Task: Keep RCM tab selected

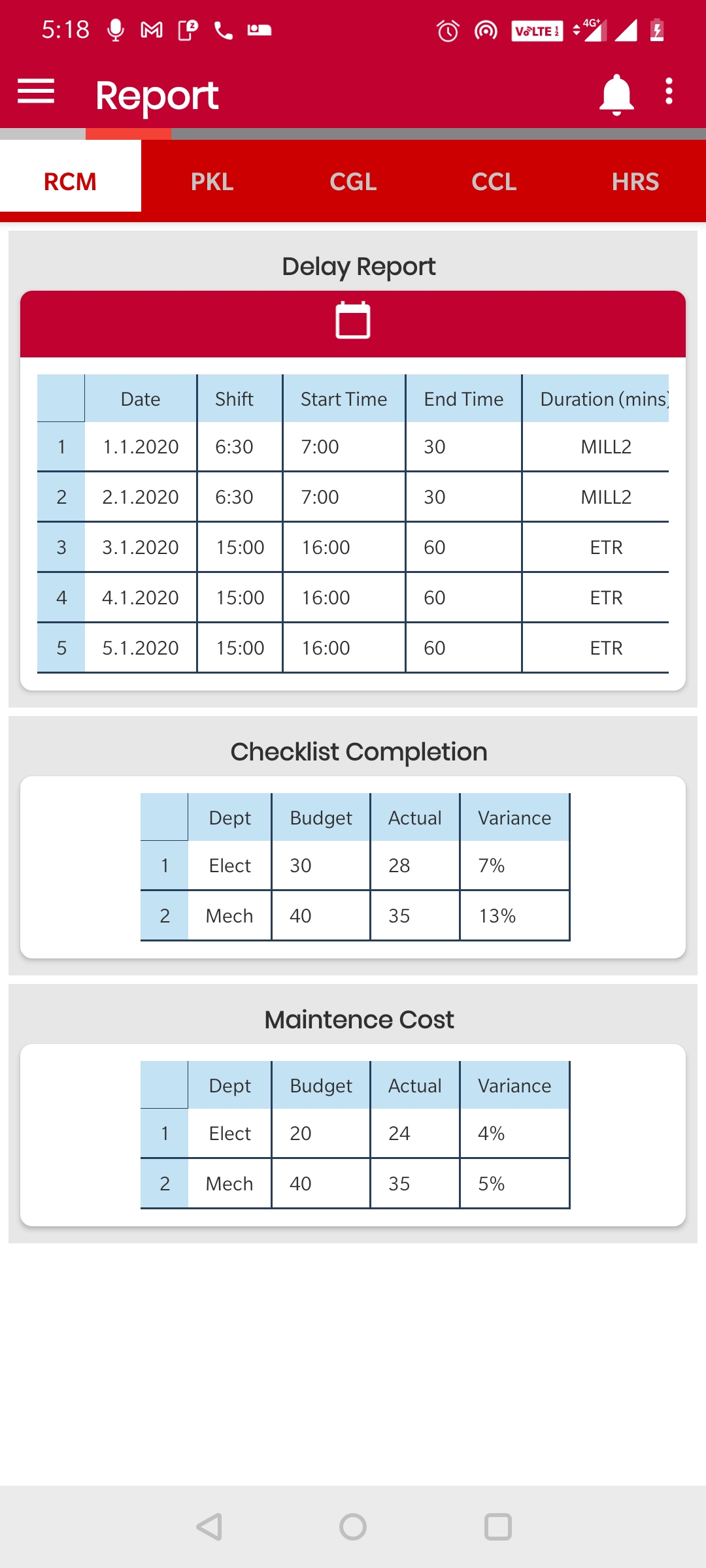Action: click(69, 182)
